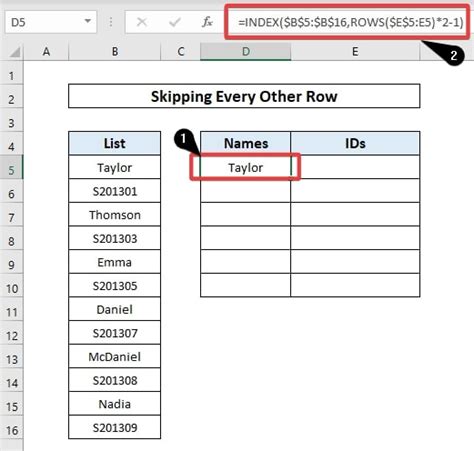Select the title Skipping Every Other Row
This screenshot has height=451, width=474.
pos(244,96)
